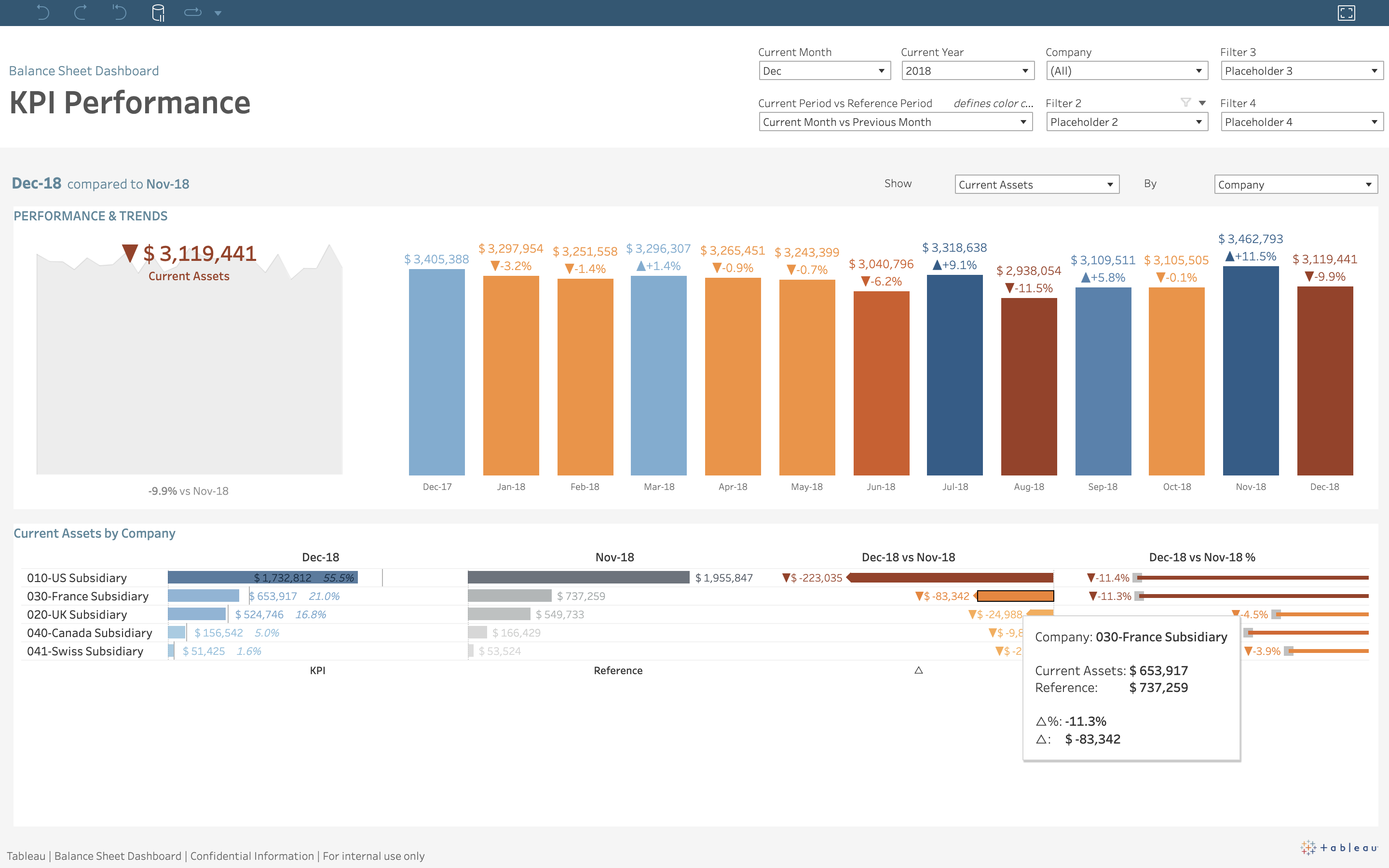Screen dimensions: 1389x868
Task: Click the Undo arrow icon
Action: tap(42, 13)
